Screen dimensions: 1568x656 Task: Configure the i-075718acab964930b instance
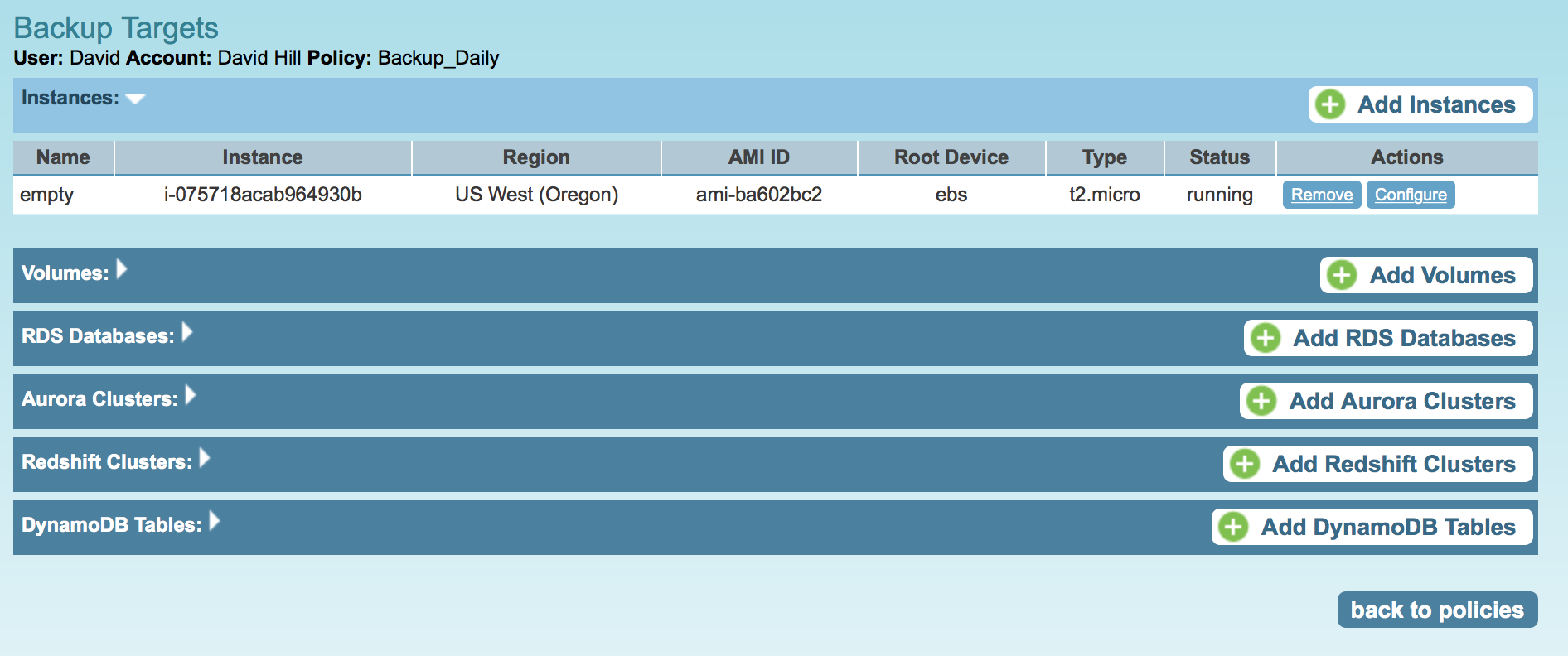point(1411,195)
